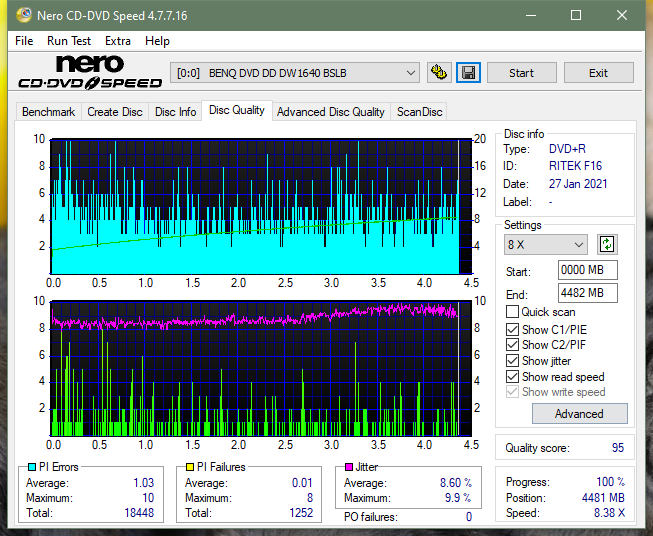Viewport: 653px width, 536px height.
Task: Switch to the ScanDisc tab
Action: [x=419, y=112]
